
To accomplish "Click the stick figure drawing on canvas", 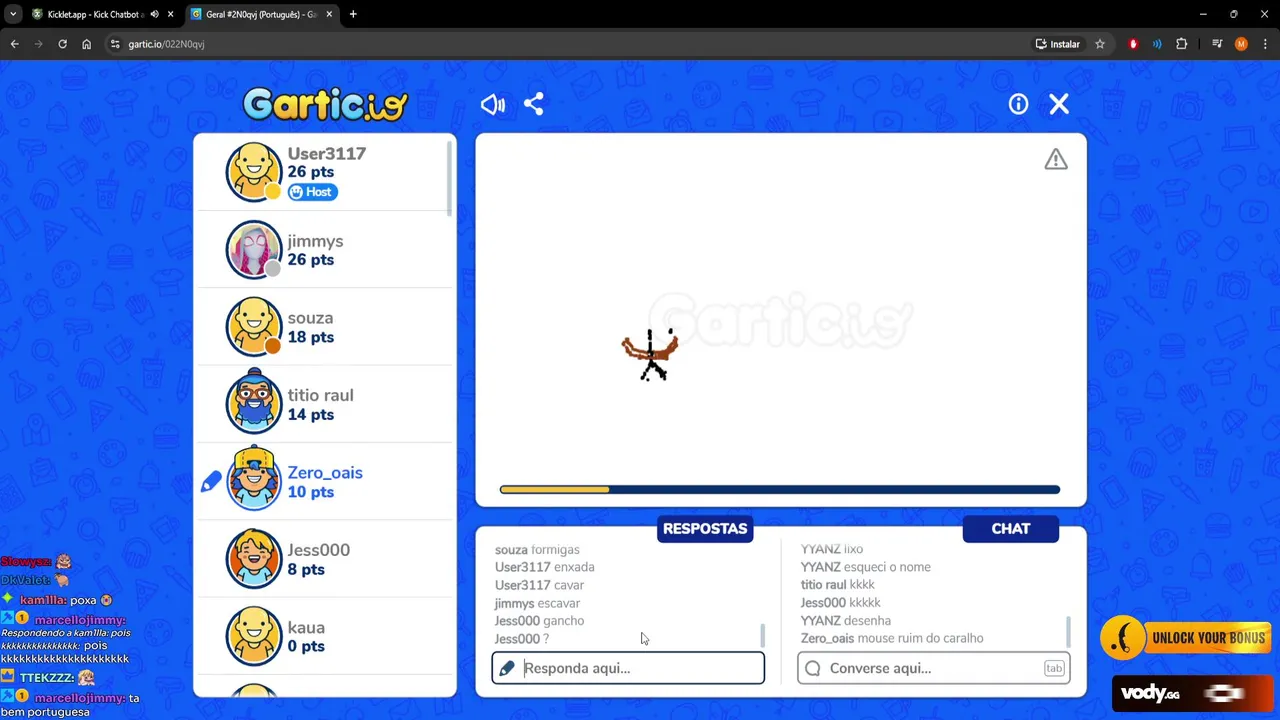I will [x=651, y=354].
